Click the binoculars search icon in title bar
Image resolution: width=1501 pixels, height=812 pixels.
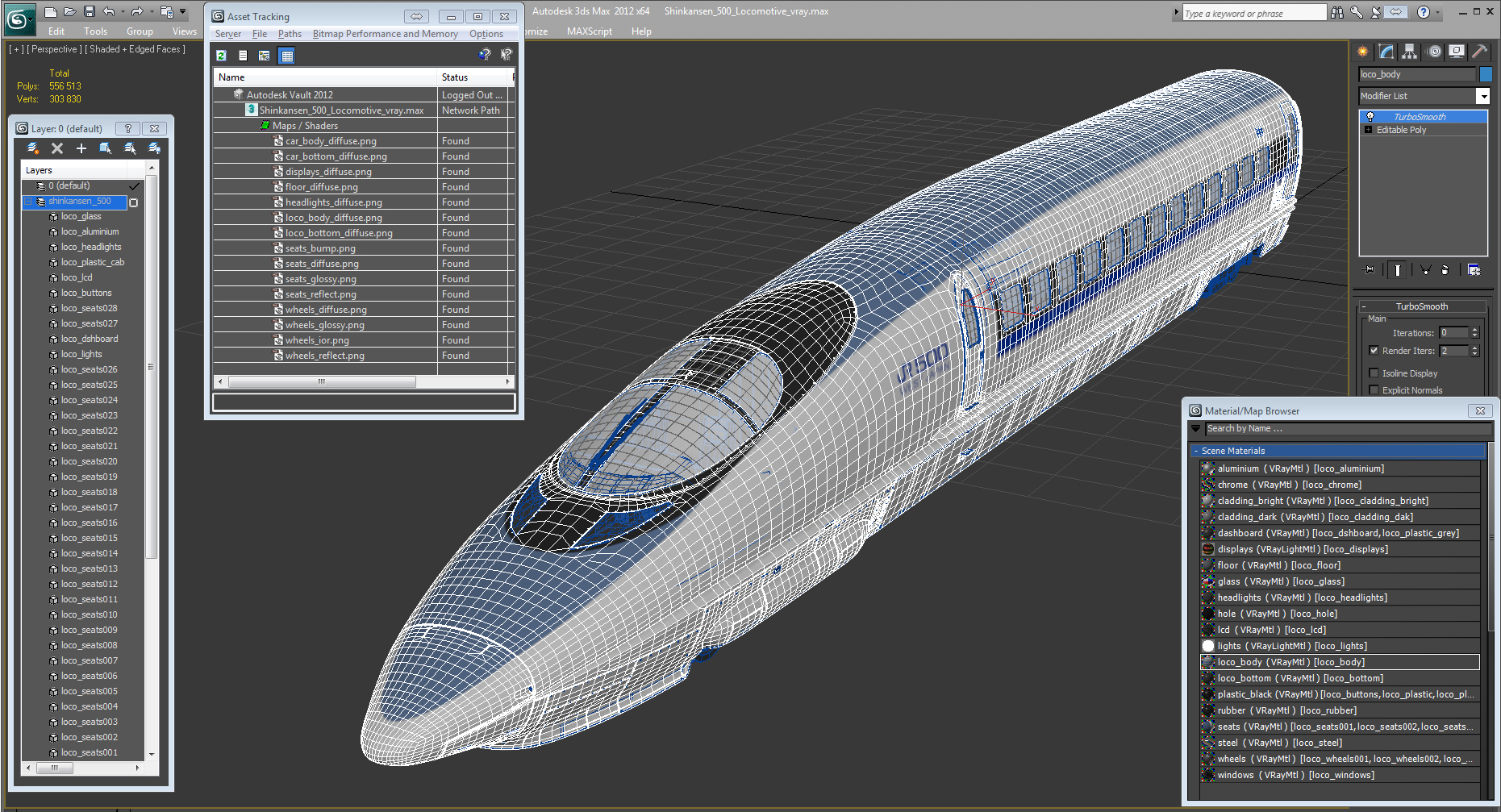point(1337,12)
